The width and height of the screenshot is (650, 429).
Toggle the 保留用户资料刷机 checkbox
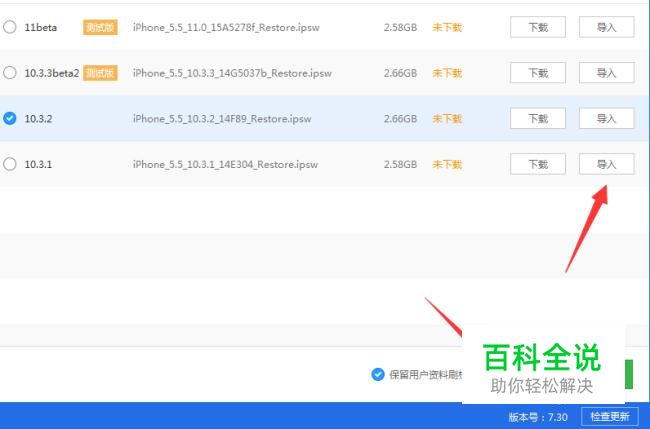(378, 374)
